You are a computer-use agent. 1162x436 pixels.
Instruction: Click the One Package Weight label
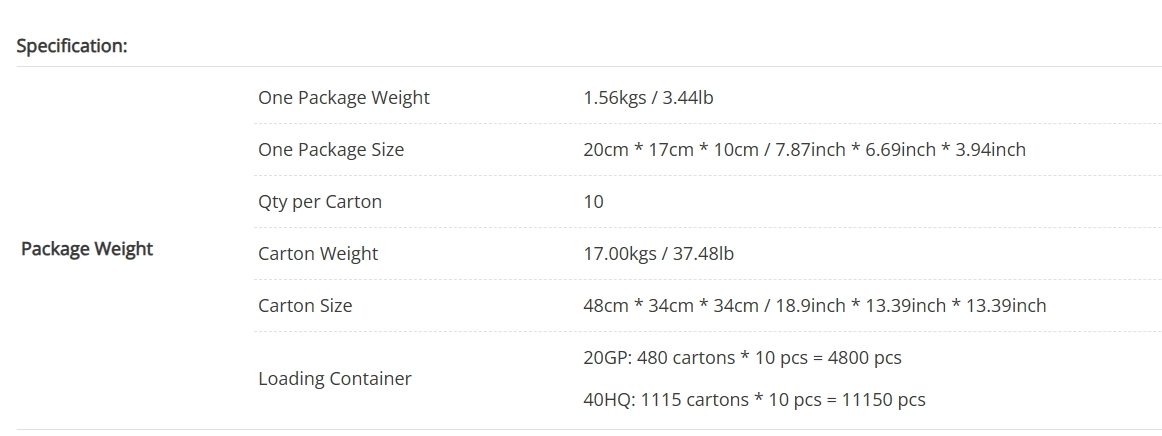tap(344, 98)
